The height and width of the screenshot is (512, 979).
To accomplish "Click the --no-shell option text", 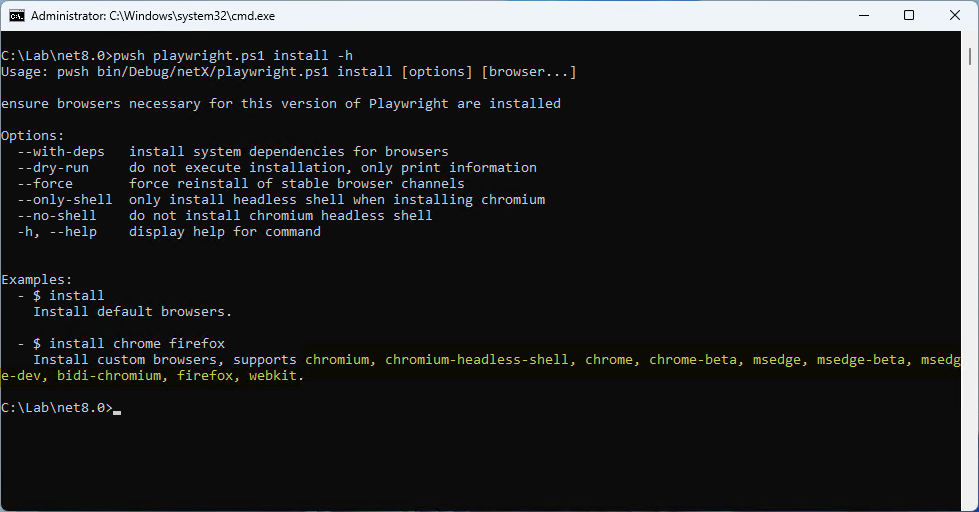I will [x=57, y=215].
